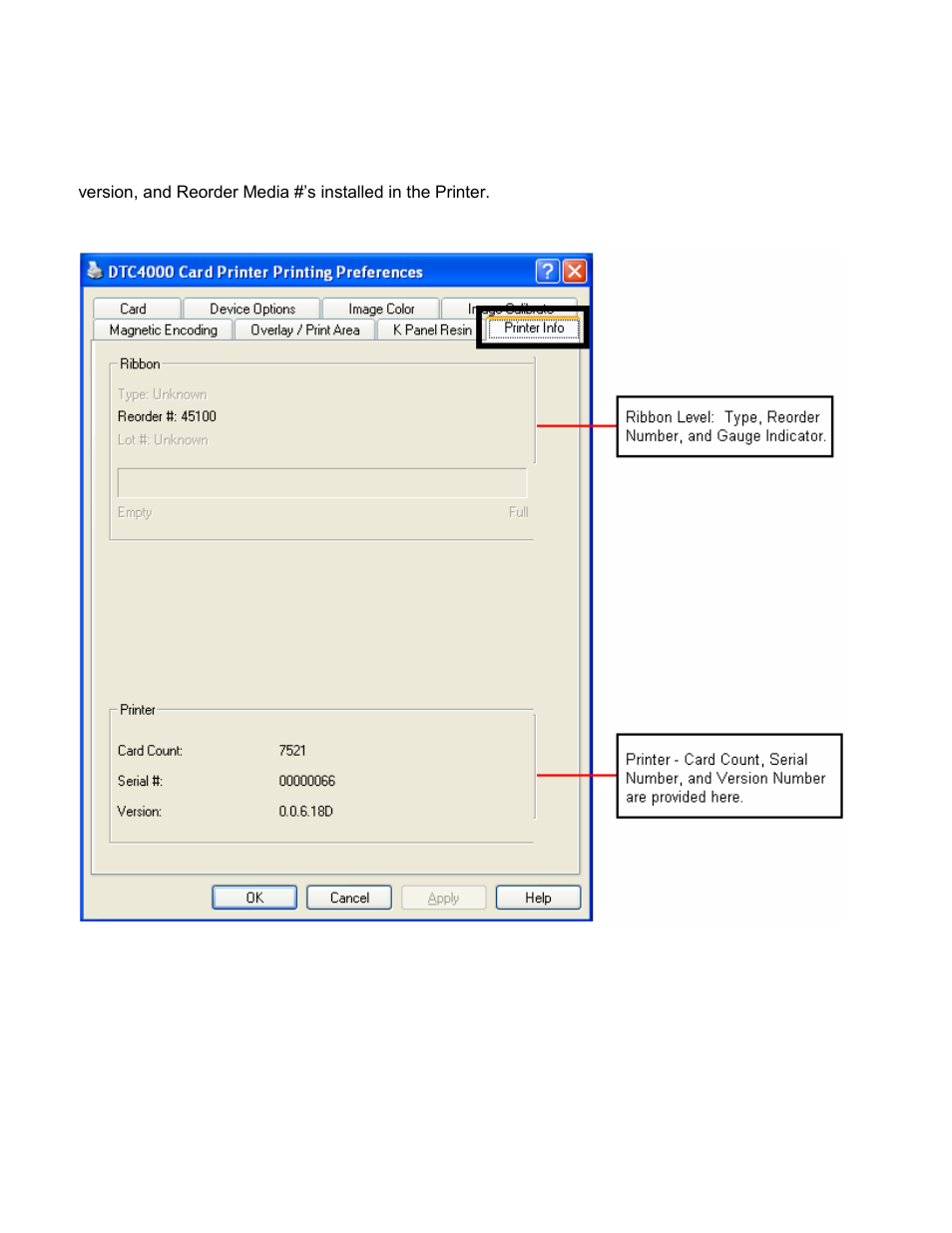The width and height of the screenshot is (952, 1233).
Task: Select the Magnetic Encoding tab
Action: 163,330
